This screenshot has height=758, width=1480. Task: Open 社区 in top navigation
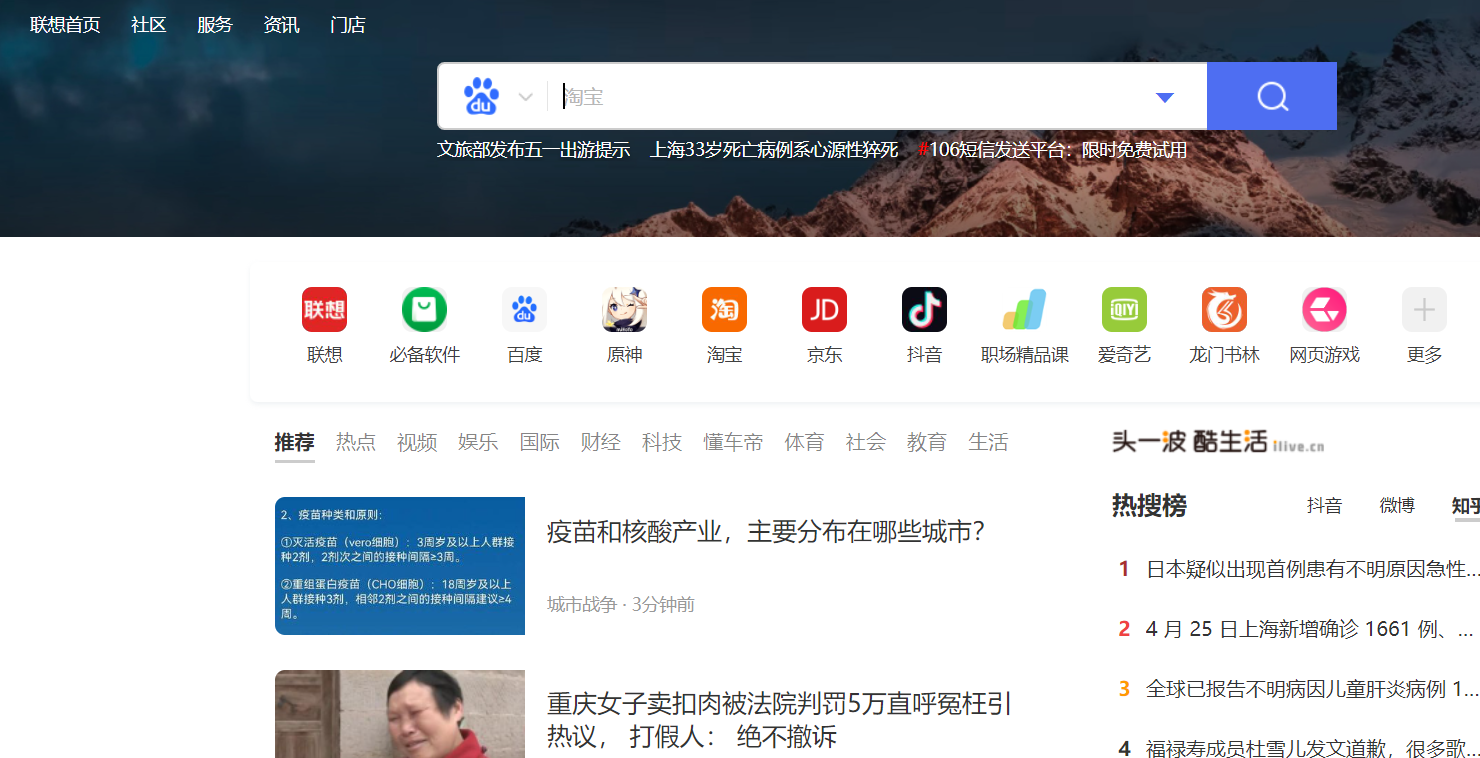149,25
